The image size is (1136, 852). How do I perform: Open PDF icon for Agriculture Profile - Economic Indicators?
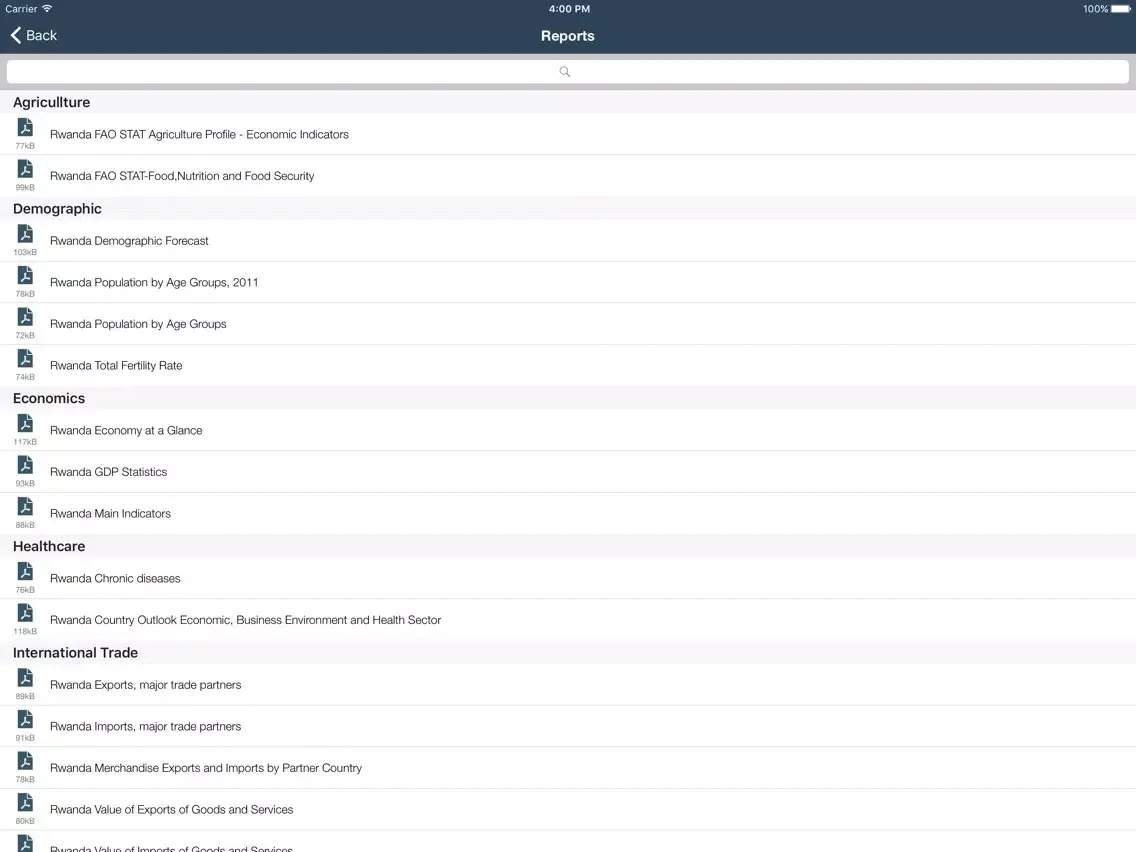[x=25, y=128]
